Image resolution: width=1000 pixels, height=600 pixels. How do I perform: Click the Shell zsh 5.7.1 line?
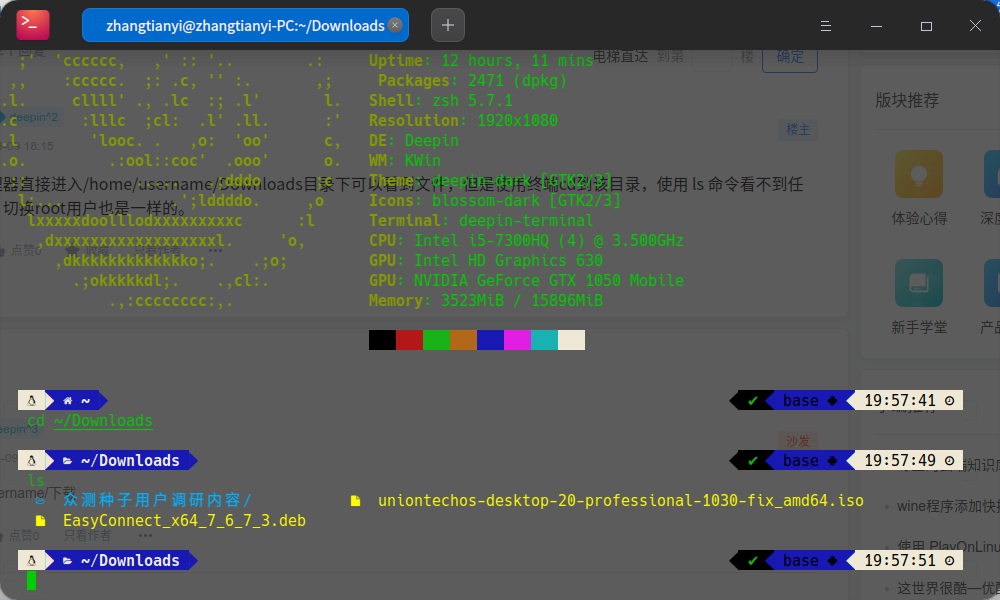point(441,101)
